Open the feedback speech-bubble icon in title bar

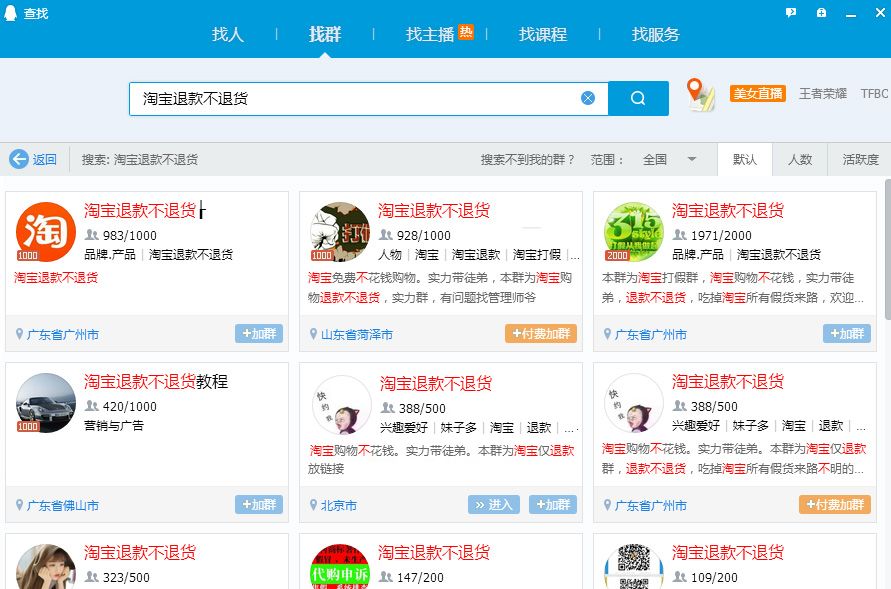click(x=790, y=12)
